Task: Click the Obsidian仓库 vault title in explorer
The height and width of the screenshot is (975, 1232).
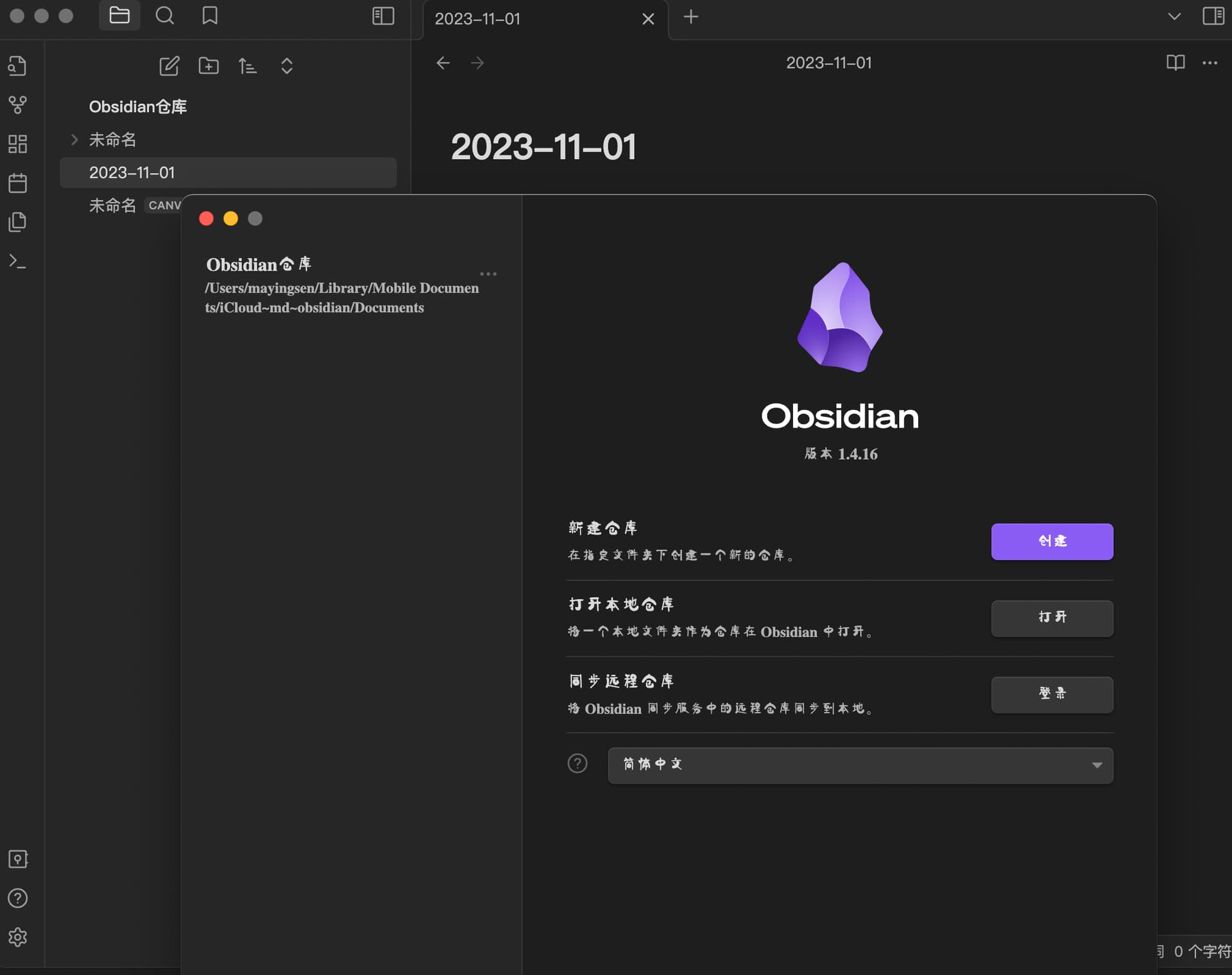Action: 138,106
